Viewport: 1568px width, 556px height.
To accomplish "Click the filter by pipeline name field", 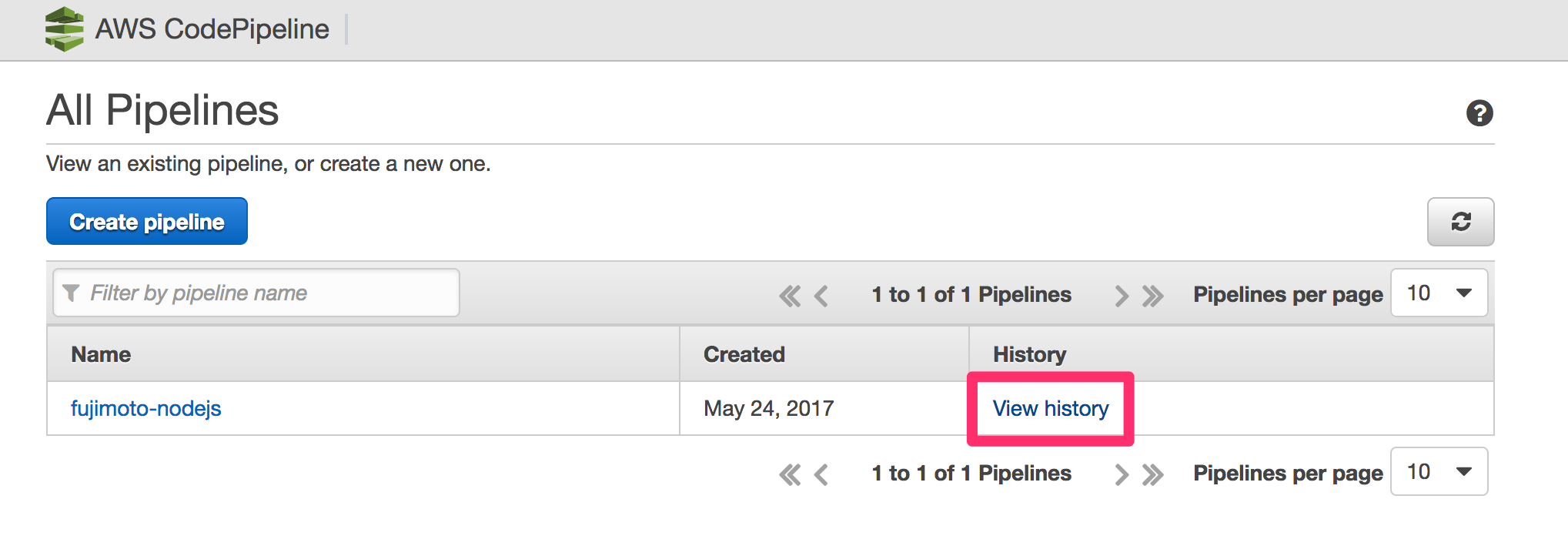I will pyautogui.click(x=254, y=293).
